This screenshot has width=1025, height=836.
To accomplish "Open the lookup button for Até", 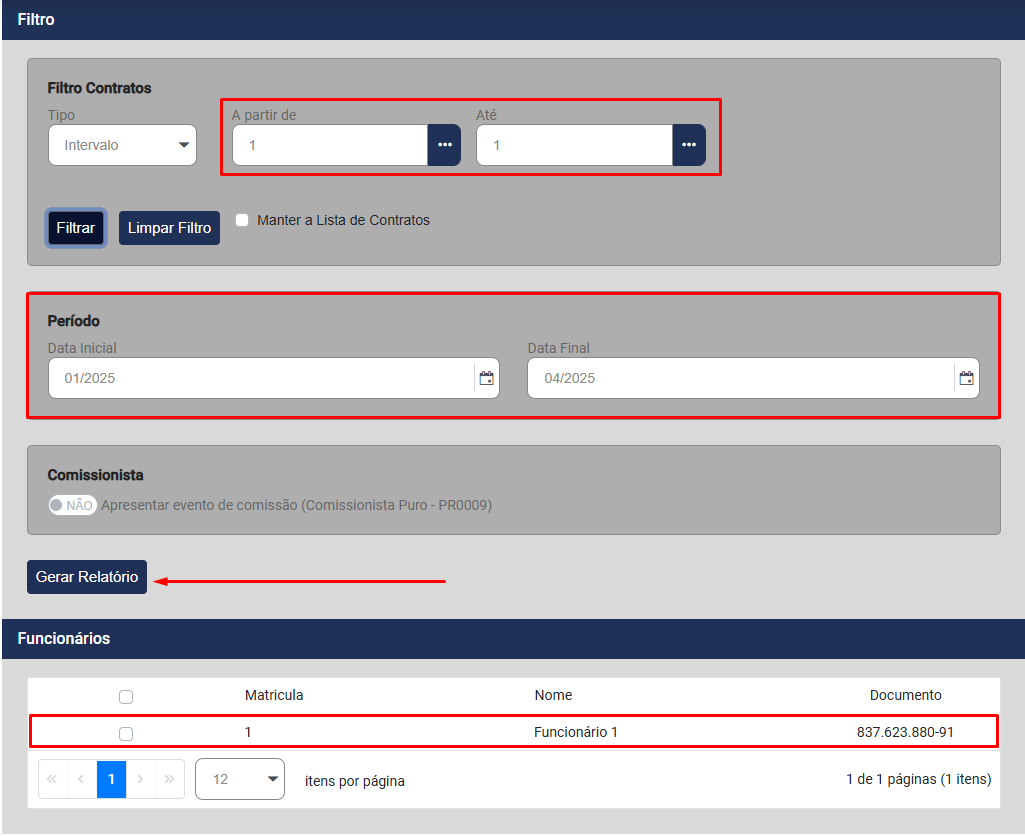I will (689, 145).
